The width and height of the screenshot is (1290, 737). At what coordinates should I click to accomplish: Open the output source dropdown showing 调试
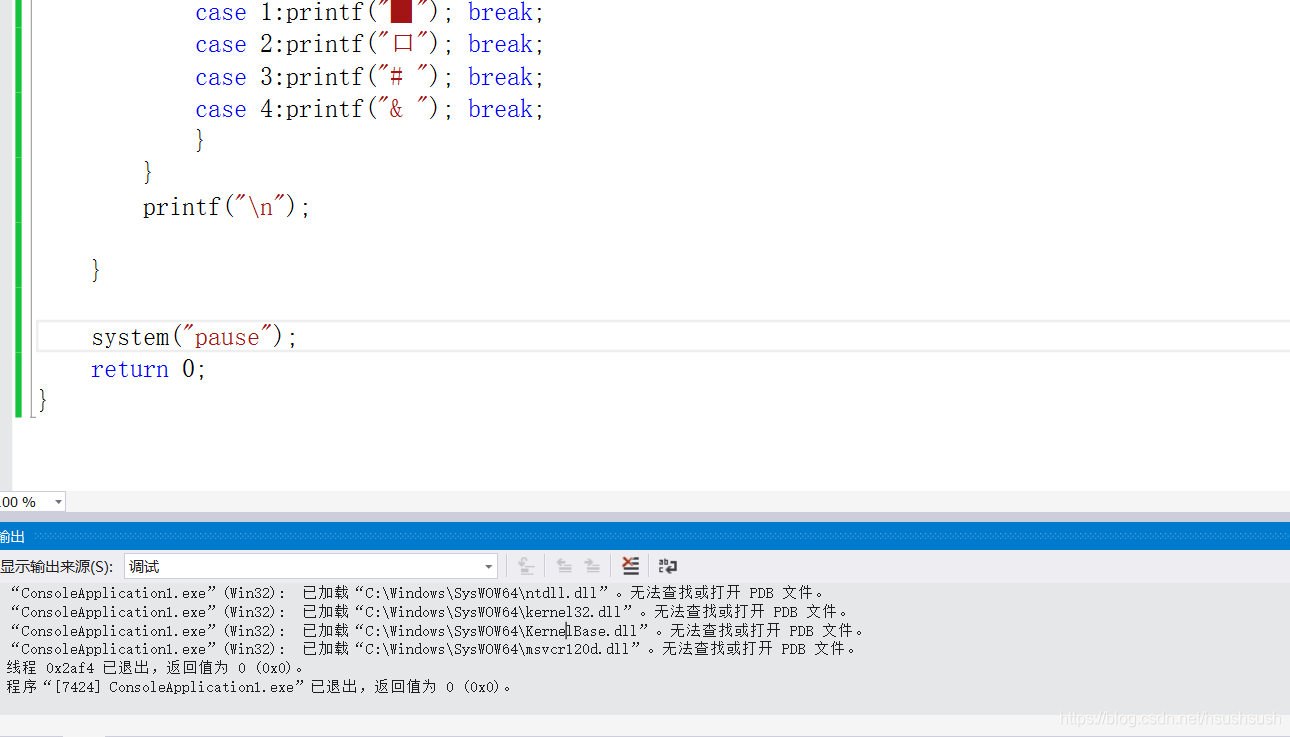[310, 567]
